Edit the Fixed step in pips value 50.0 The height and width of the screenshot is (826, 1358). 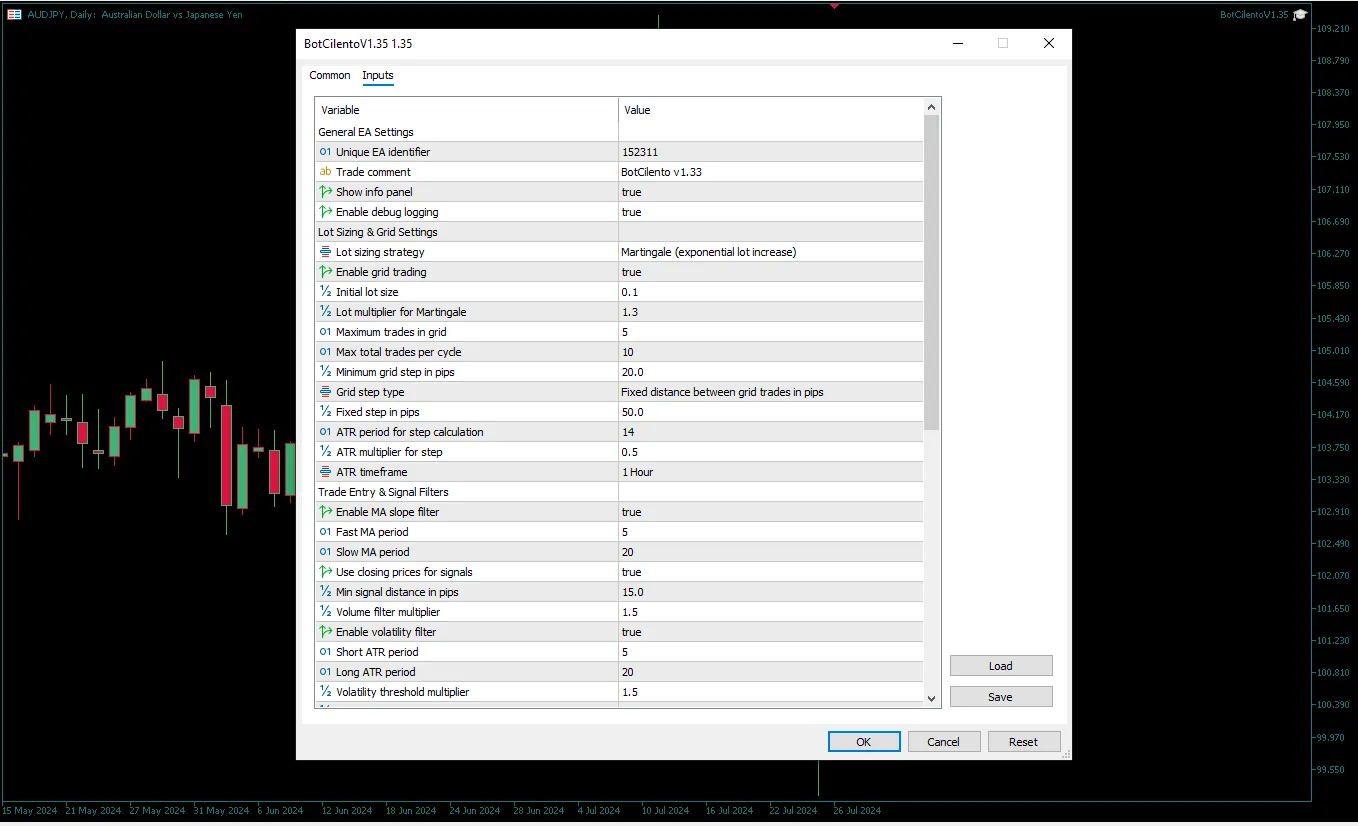click(x=771, y=412)
